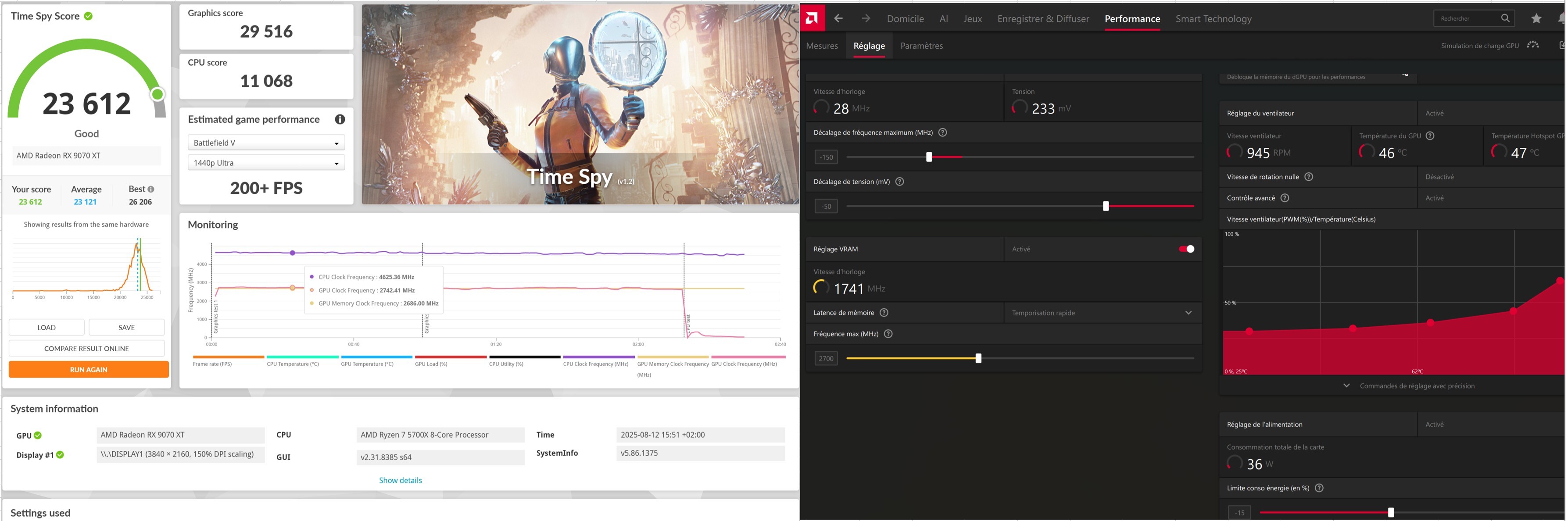Screen dimensions: 1568x521
Task: Open the Temporisation rapide memory latency dropdown
Action: pos(1102,313)
